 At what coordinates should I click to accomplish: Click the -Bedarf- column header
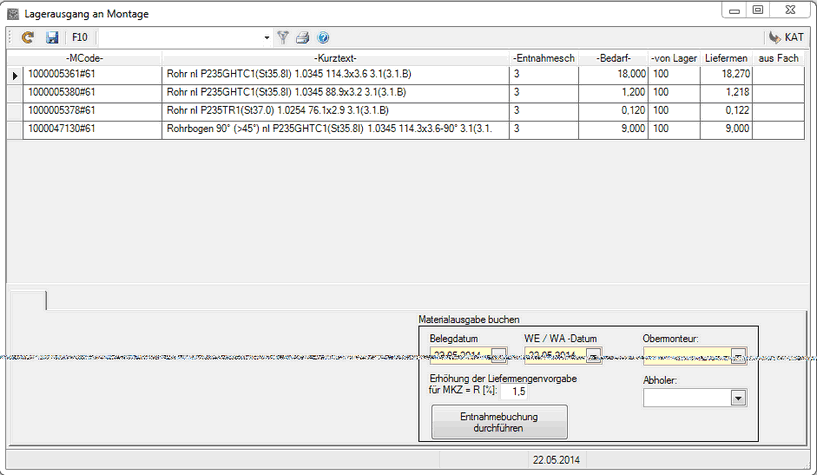tap(614, 58)
